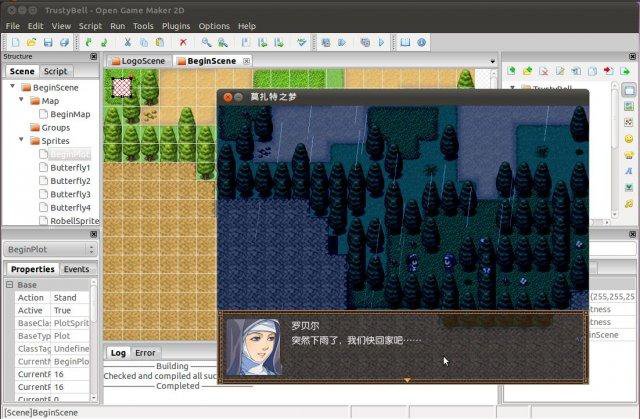This screenshot has height=419, width=640.
Task: Click the blue Run play triangle icon
Action: click(x=382, y=42)
